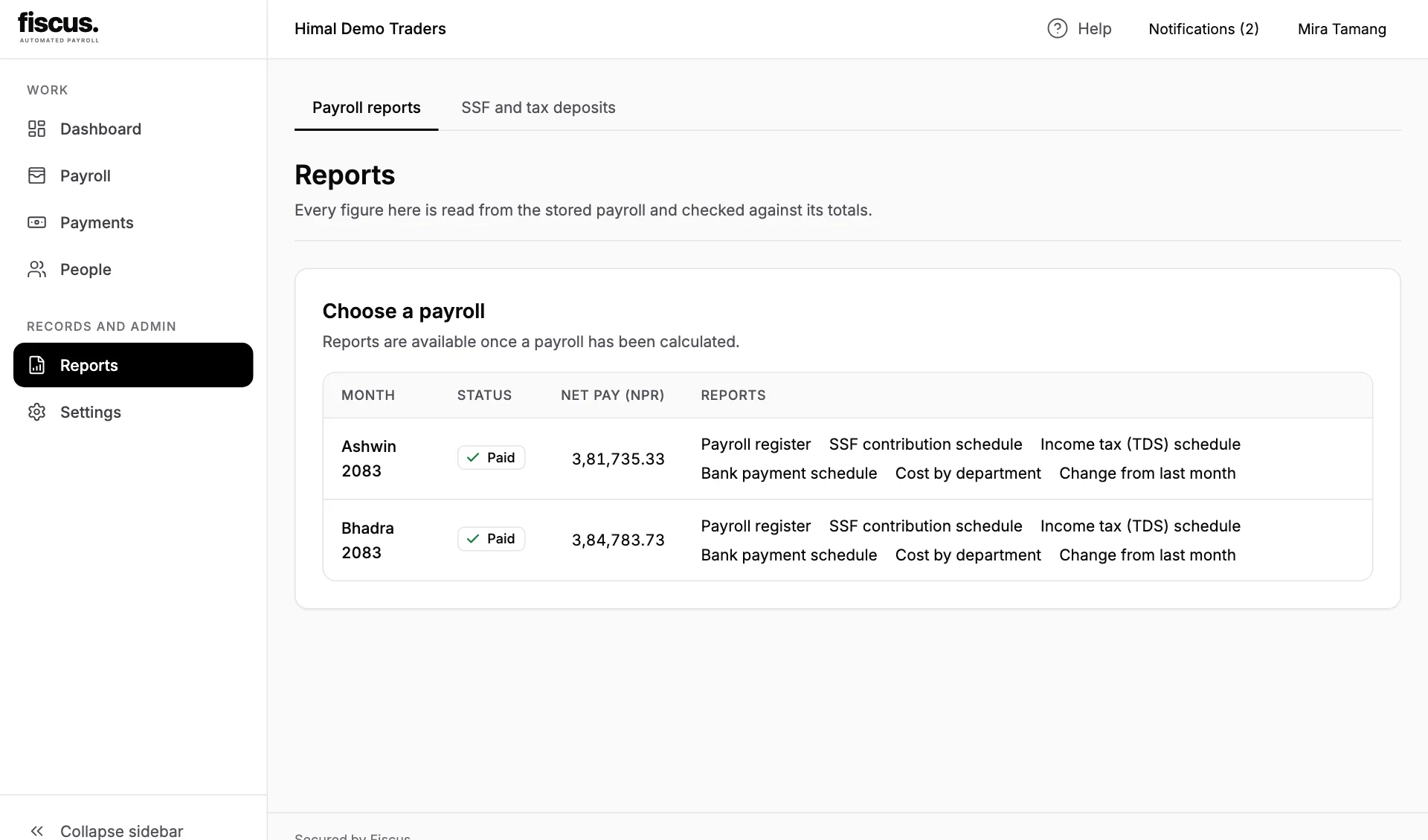Open Ashwin 2083 Bank payment schedule
This screenshot has width=1428, height=840.
coord(789,473)
